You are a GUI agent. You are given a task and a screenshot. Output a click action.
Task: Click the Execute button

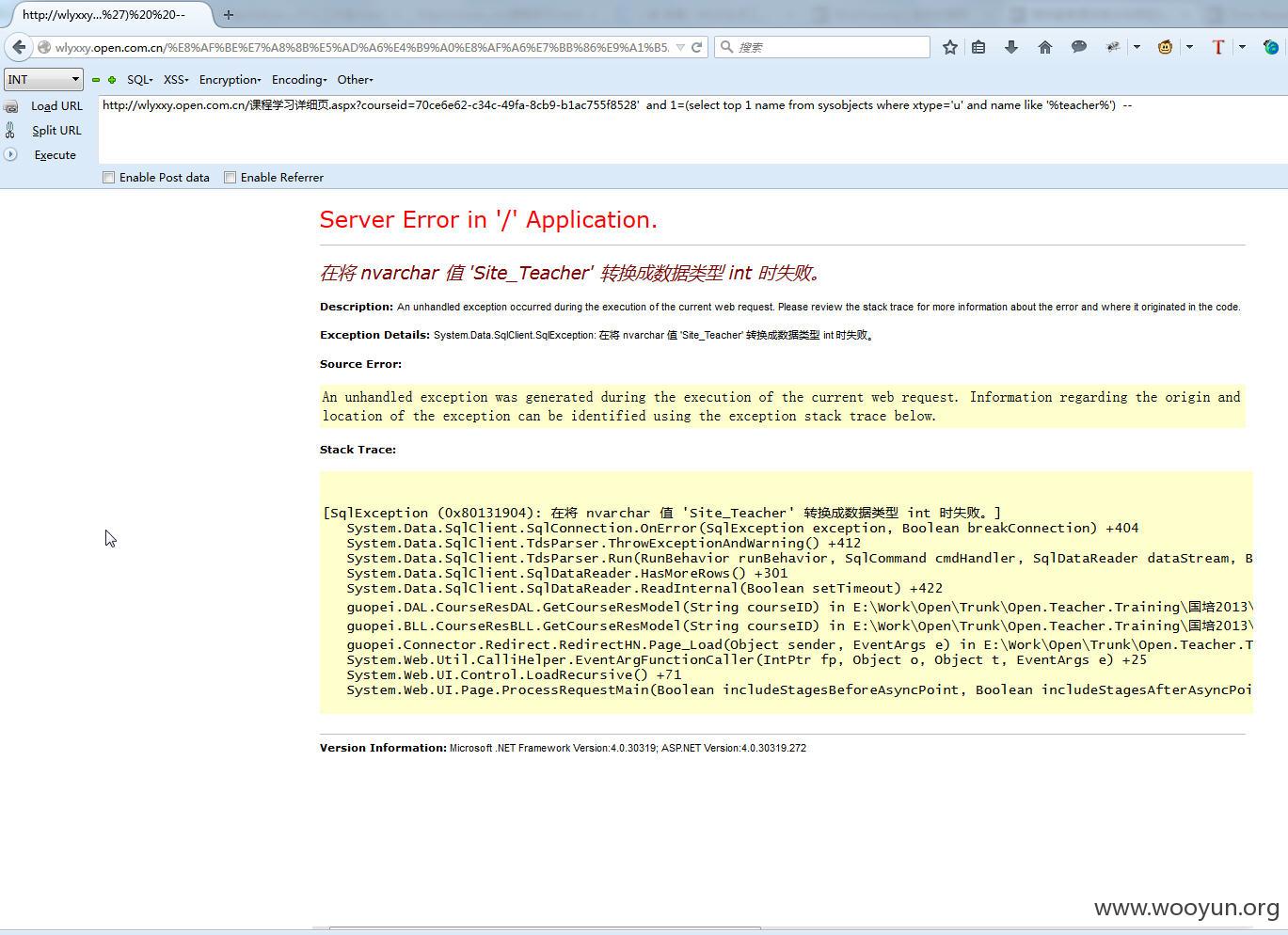(55, 155)
